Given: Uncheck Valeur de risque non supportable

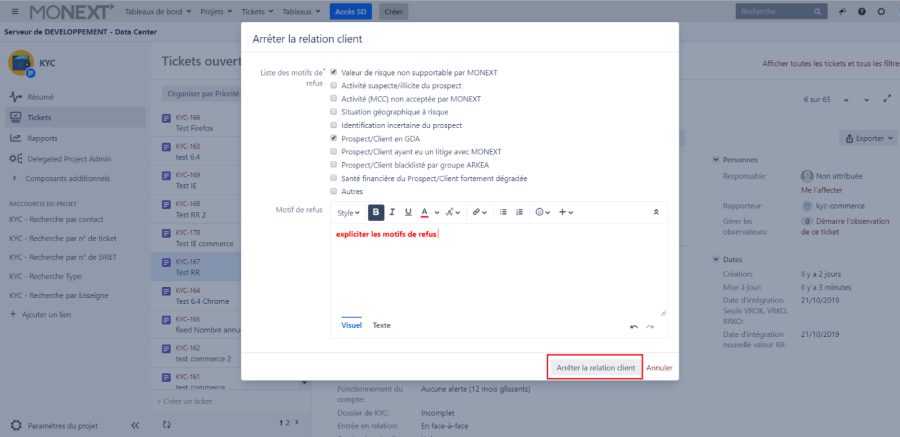Looking at the screenshot, I should pyautogui.click(x=334, y=73).
